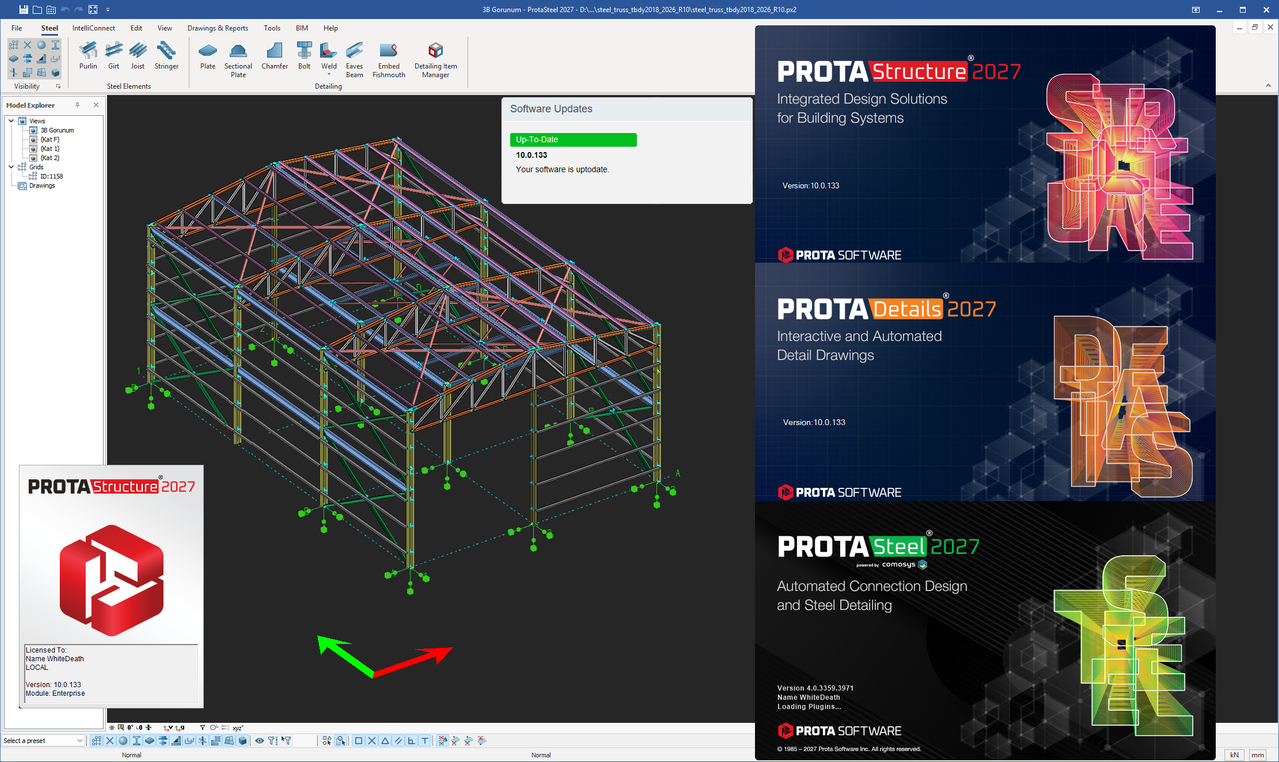Image resolution: width=1279 pixels, height=762 pixels.
Task: Select the Girt steel element tool
Action: (113, 55)
